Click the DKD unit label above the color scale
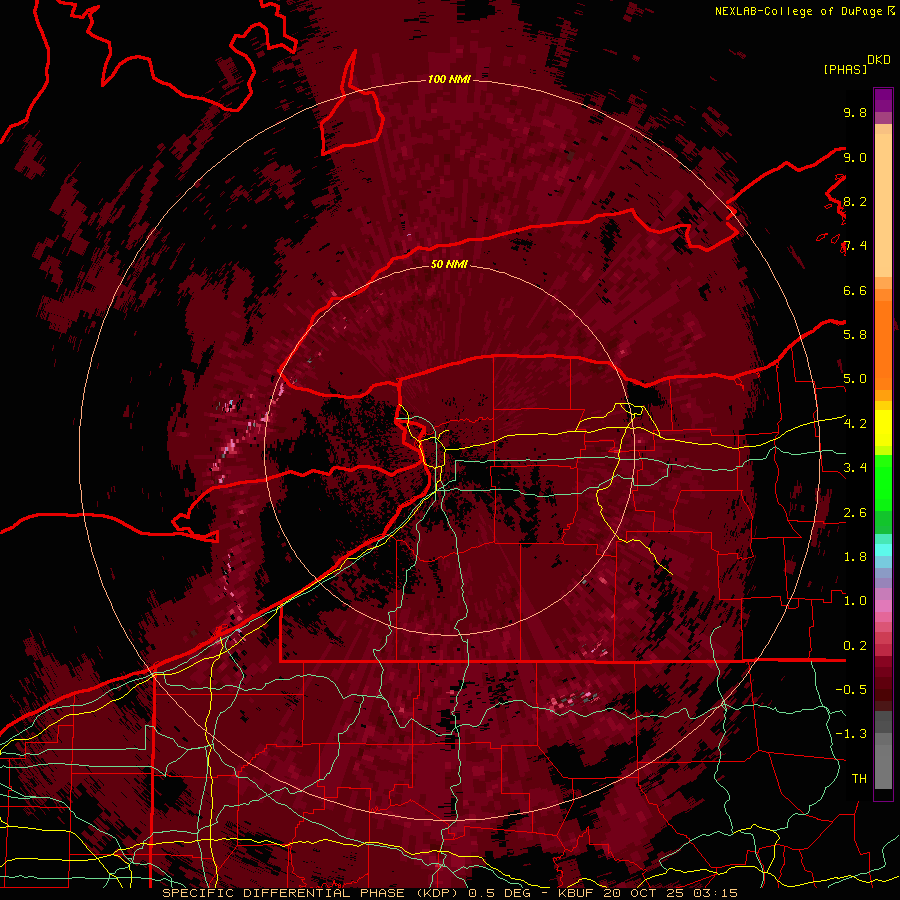Viewport: 900px width, 900px height. click(879, 60)
